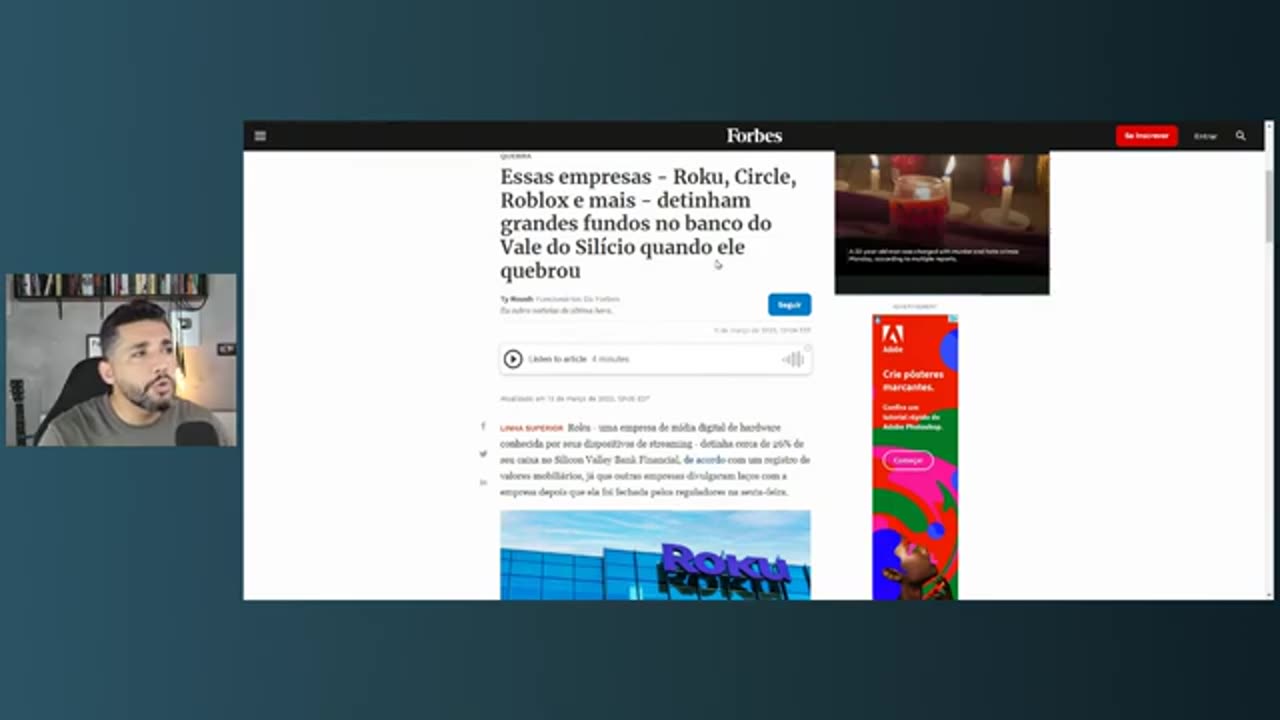Play the Listen to article audio
The image size is (1280, 720).
tap(513, 359)
